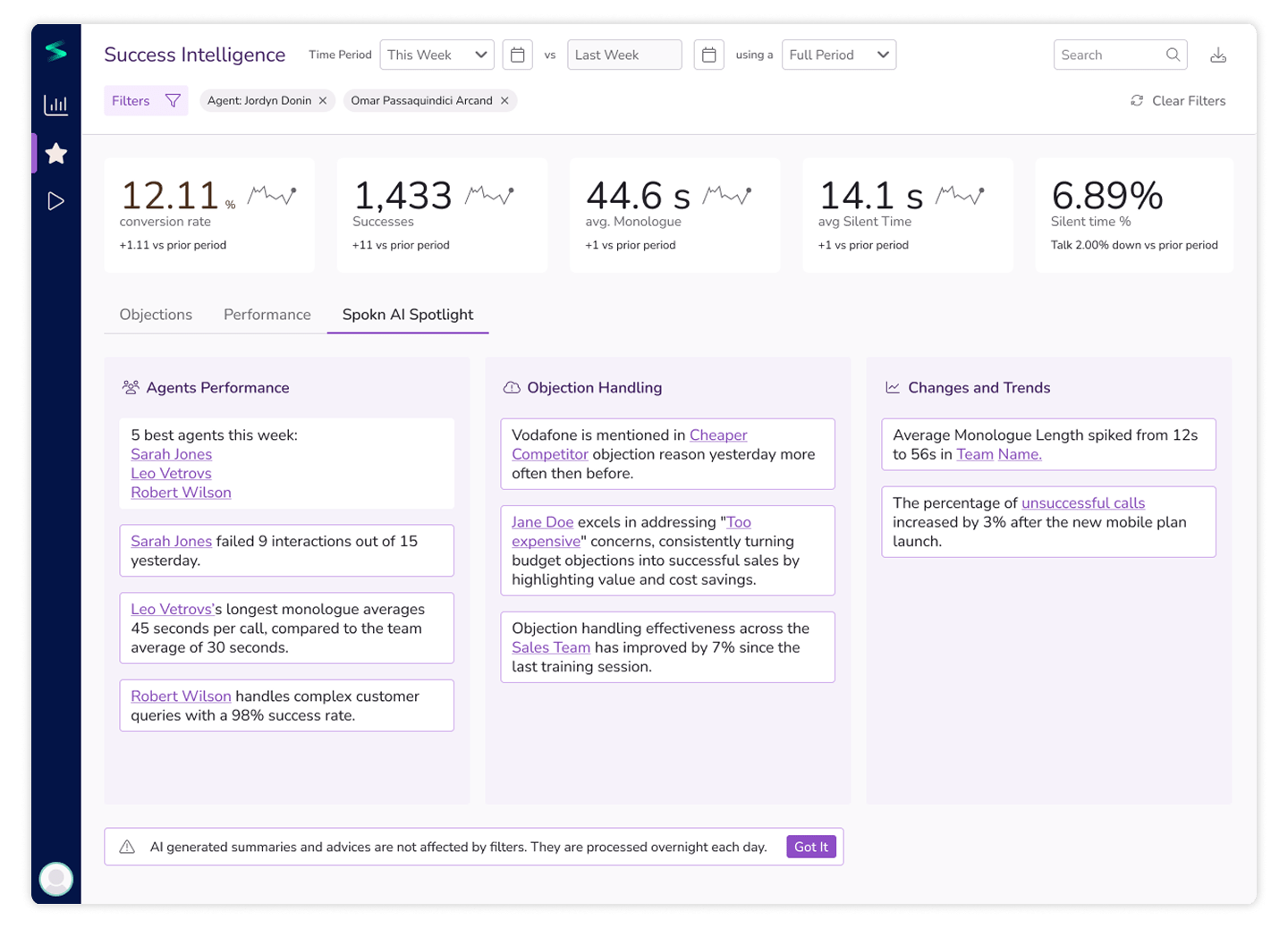Open the unsuccessful calls link
Screen dimensions: 1288x928
coord(1083,502)
